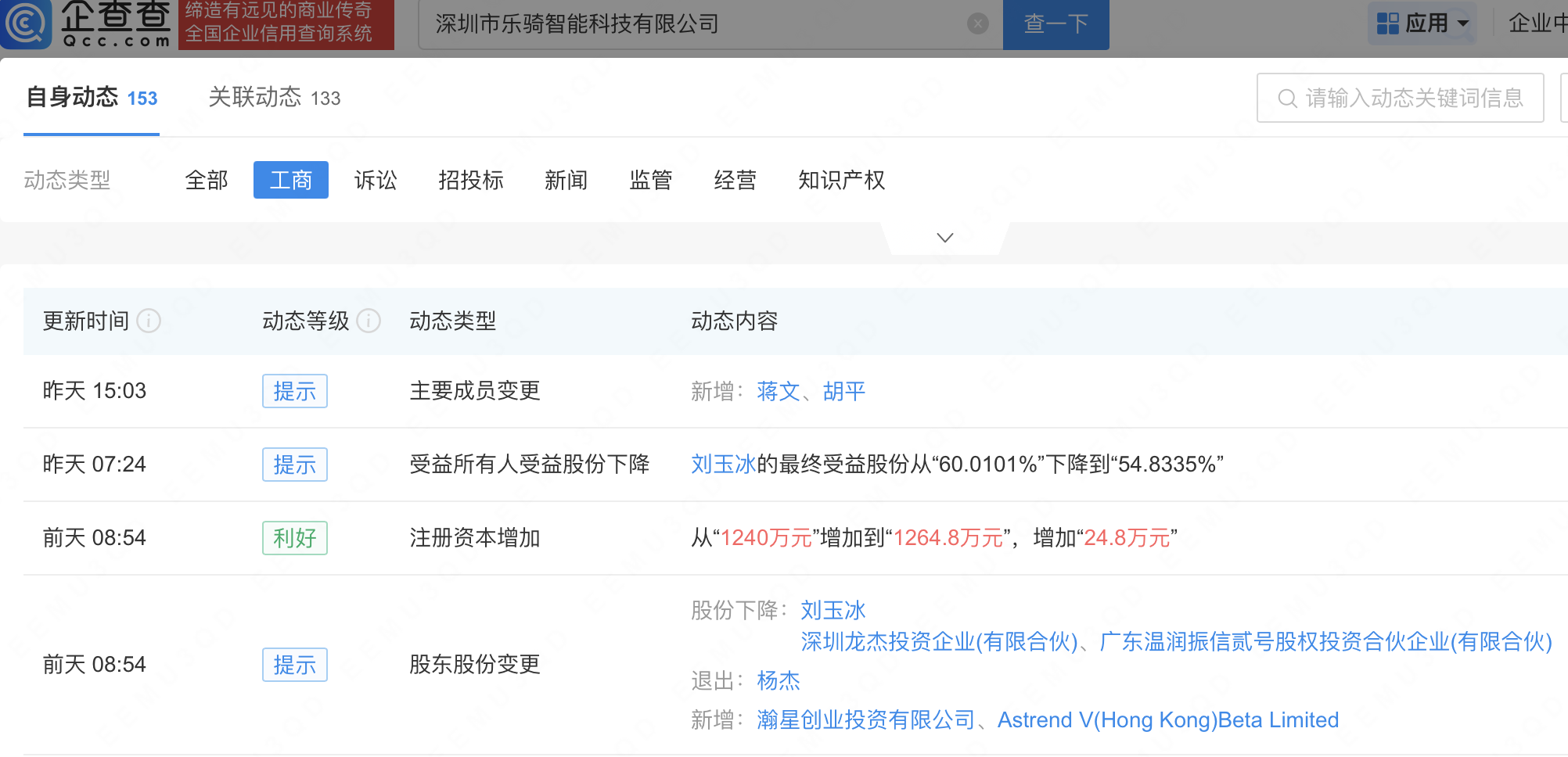
Task: Open 刘玉冰 link in beneficial share row
Action: pos(723,465)
